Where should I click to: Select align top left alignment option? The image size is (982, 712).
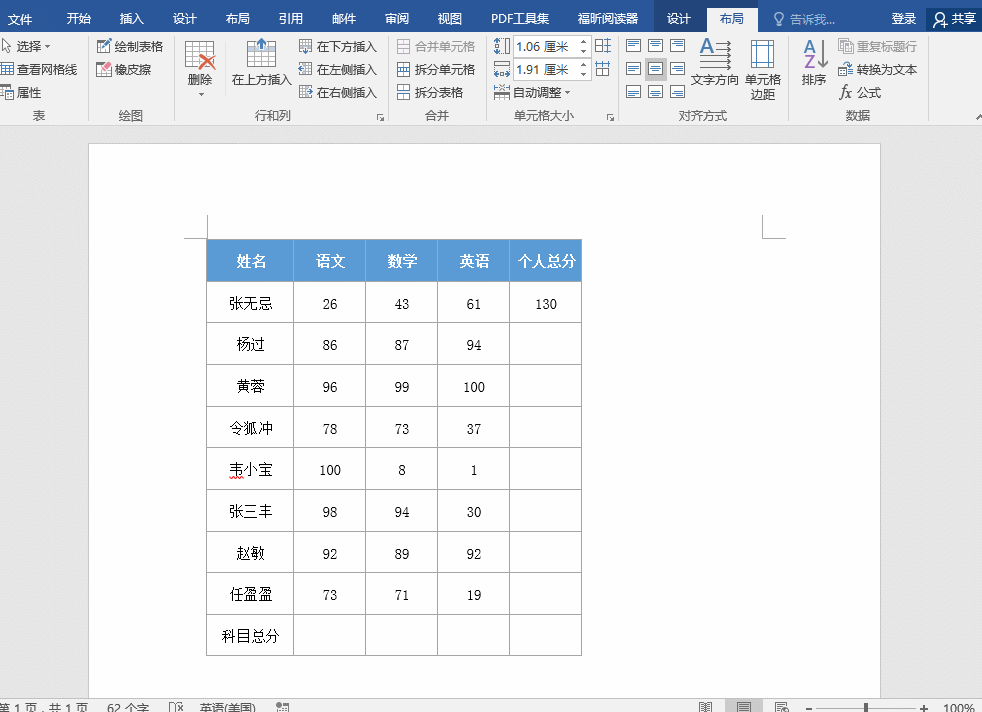coord(634,46)
